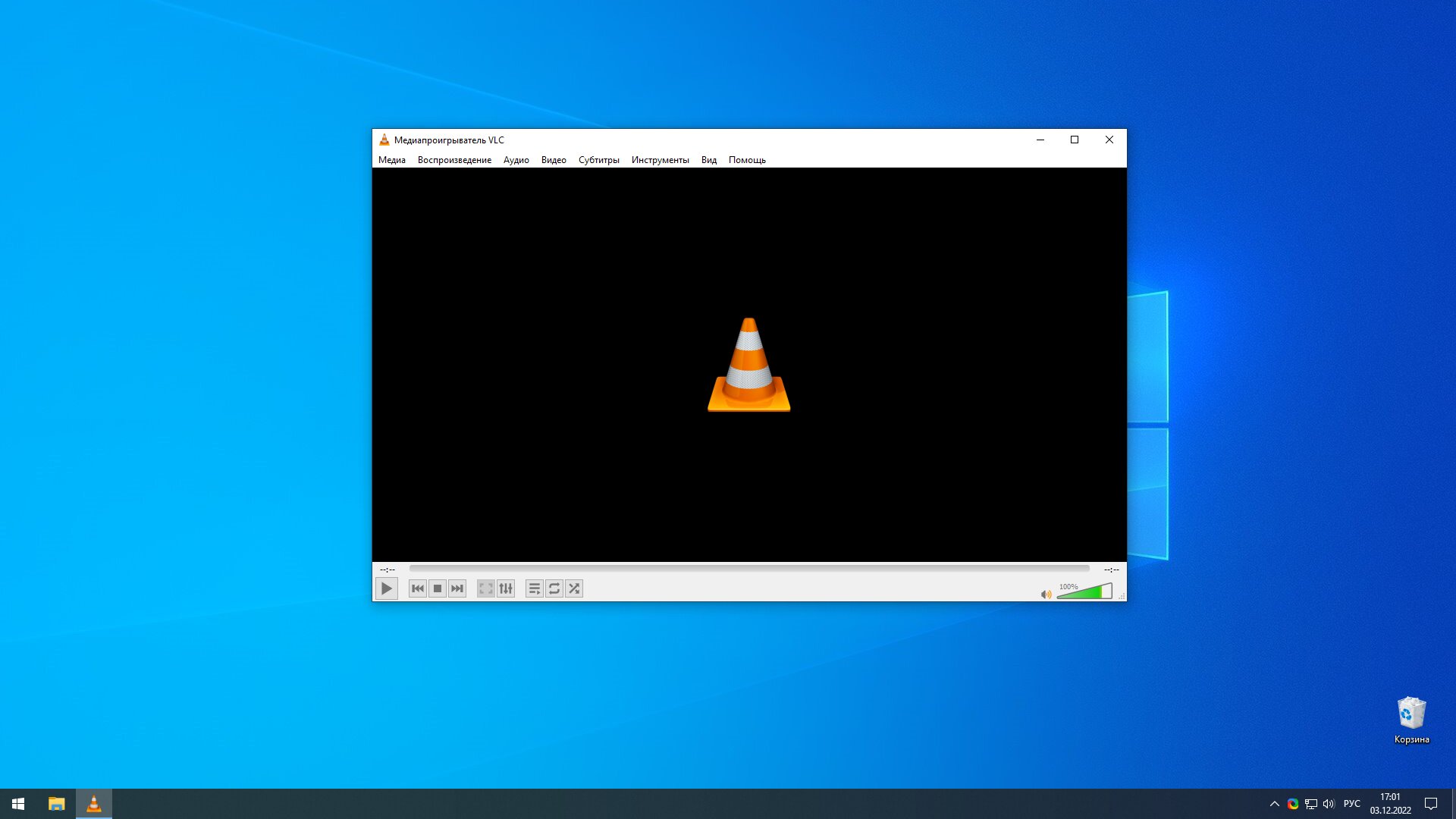This screenshot has height=819, width=1456.
Task: Toggle fullscreen video mode
Action: (x=486, y=588)
